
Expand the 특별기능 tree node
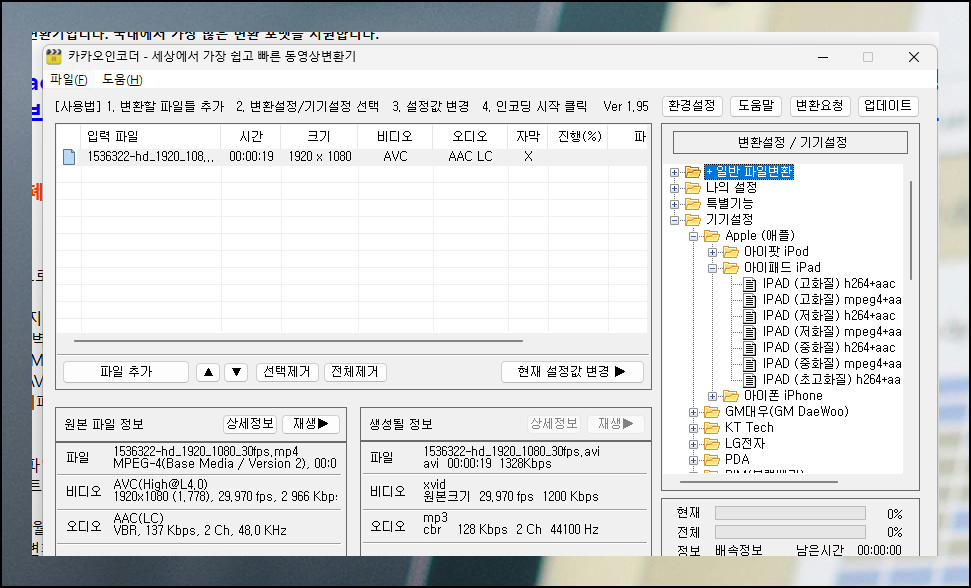point(674,204)
